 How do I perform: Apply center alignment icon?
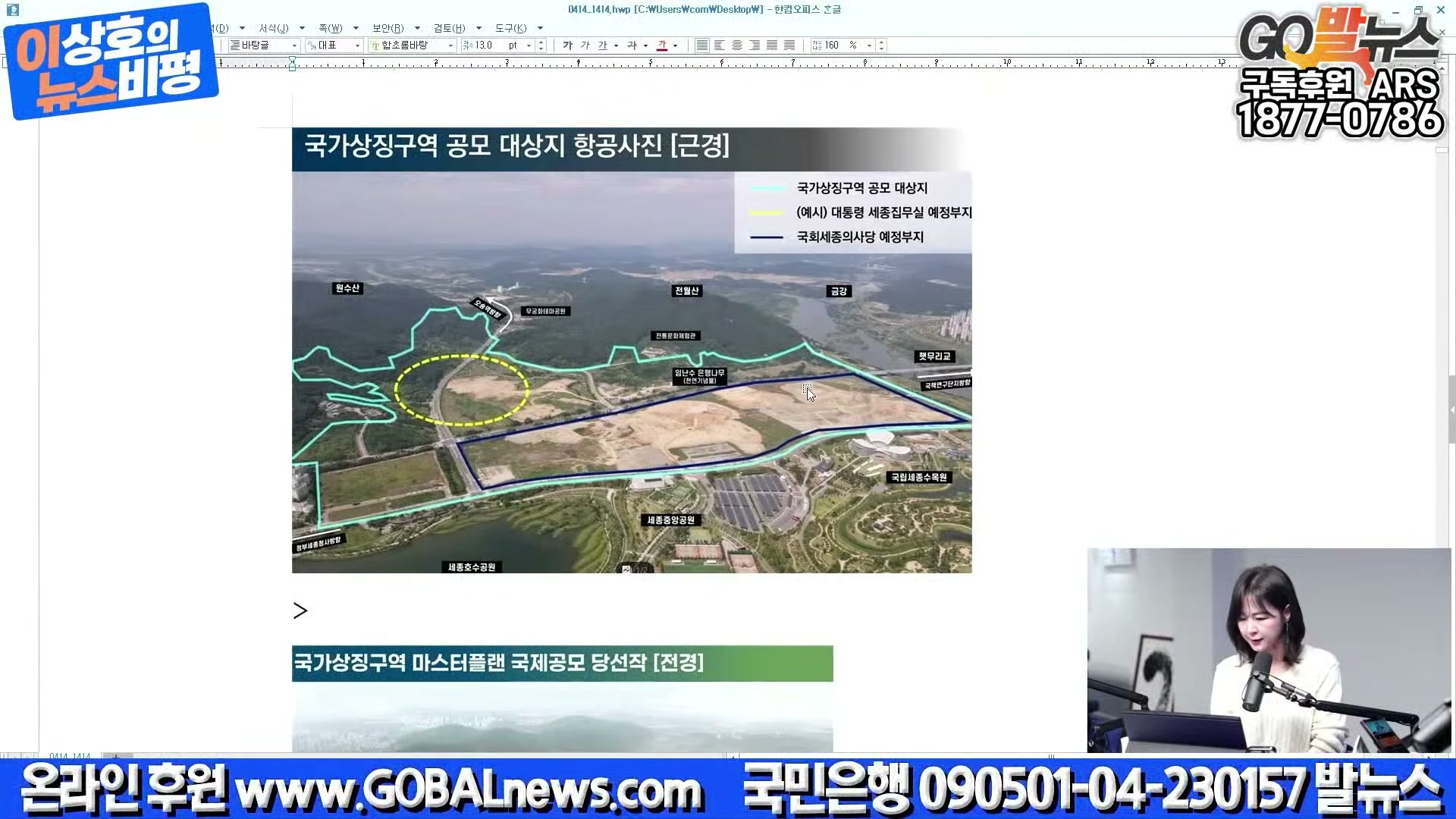[x=737, y=45]
